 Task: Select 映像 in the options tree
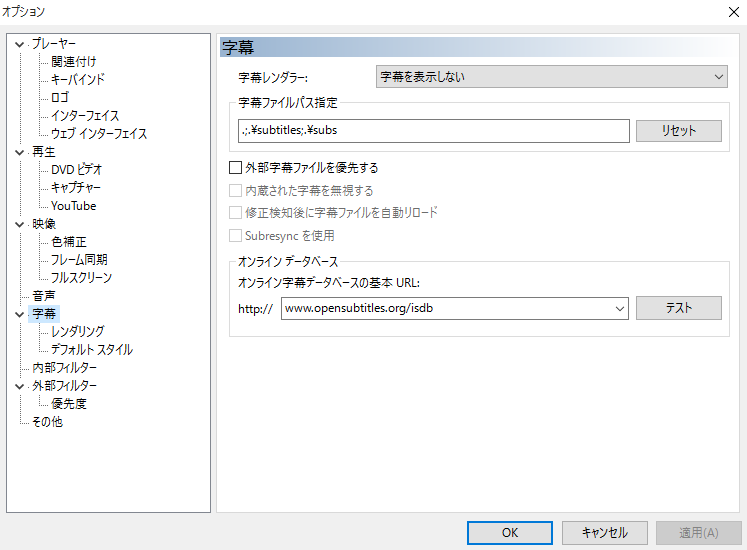[44, 224]
